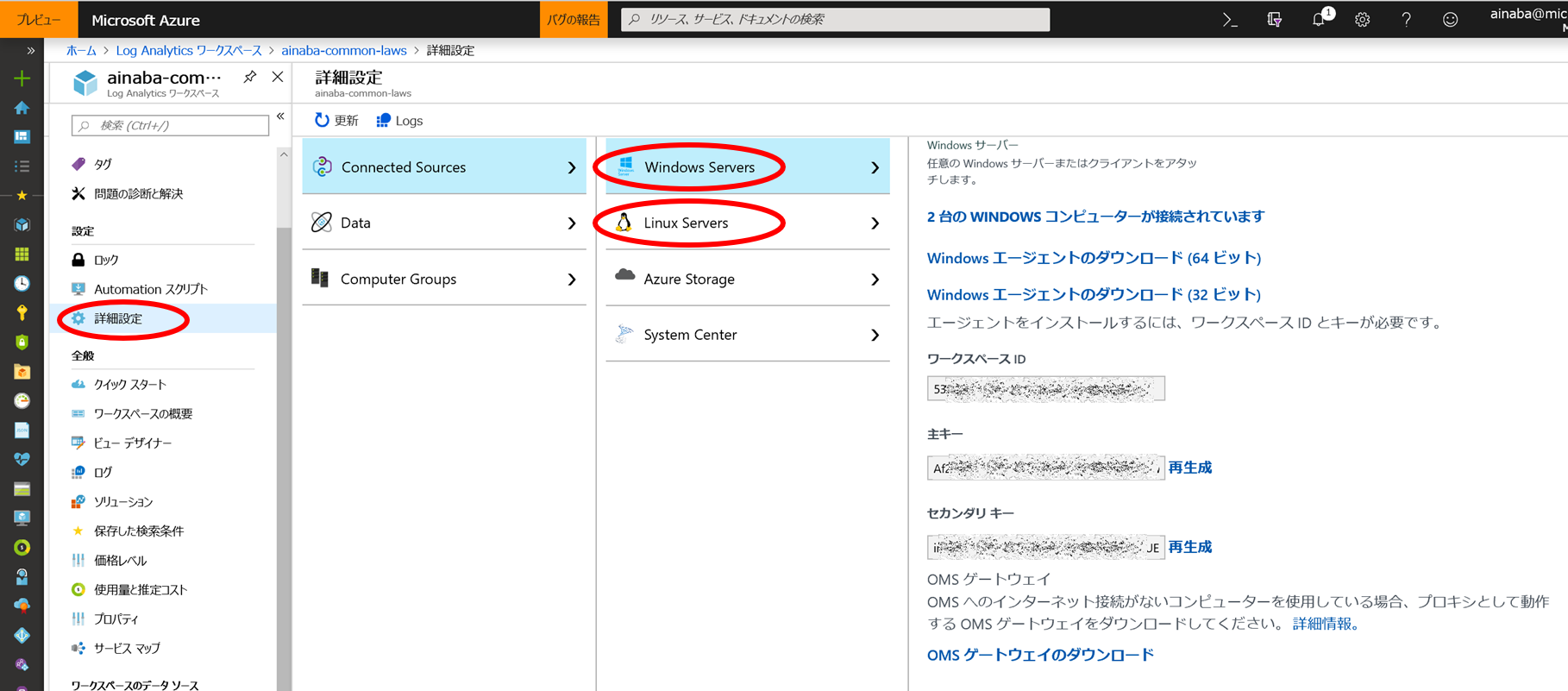Open the favorites star in the left rail
This screenshot has height=691, width=1568.
[x=22, y=196]
